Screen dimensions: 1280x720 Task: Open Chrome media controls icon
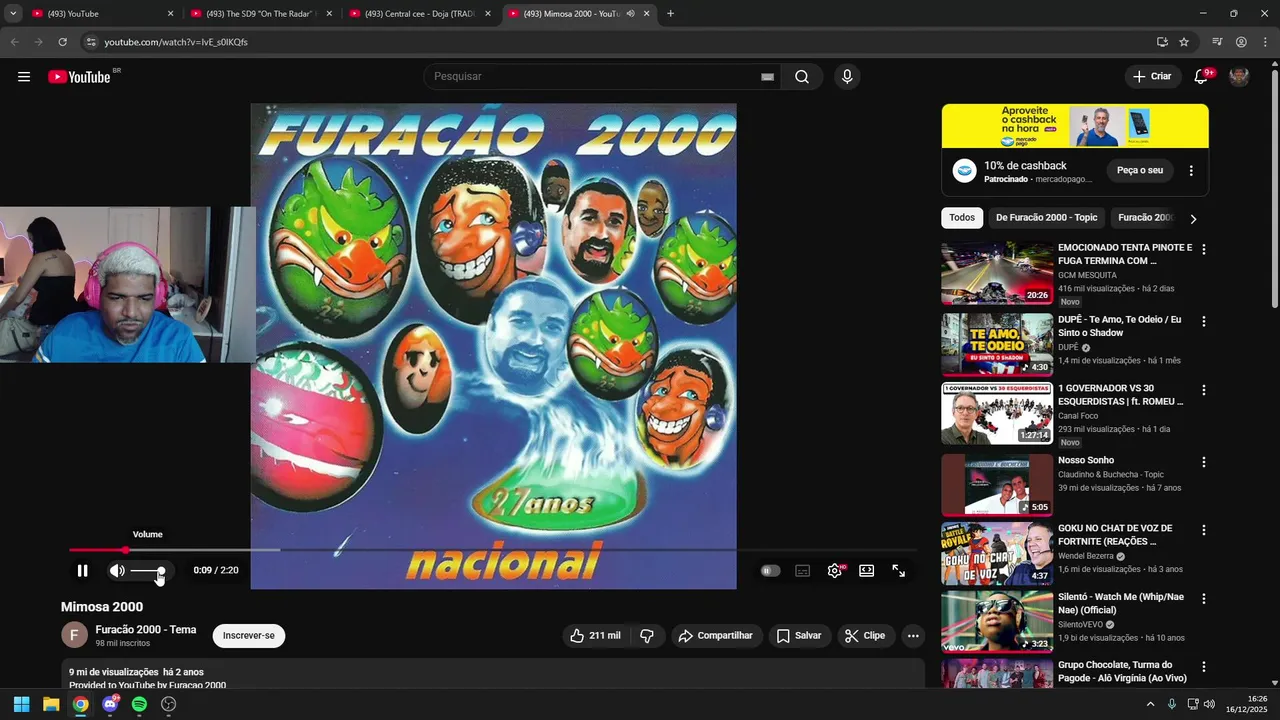(x=1217, y=42)
